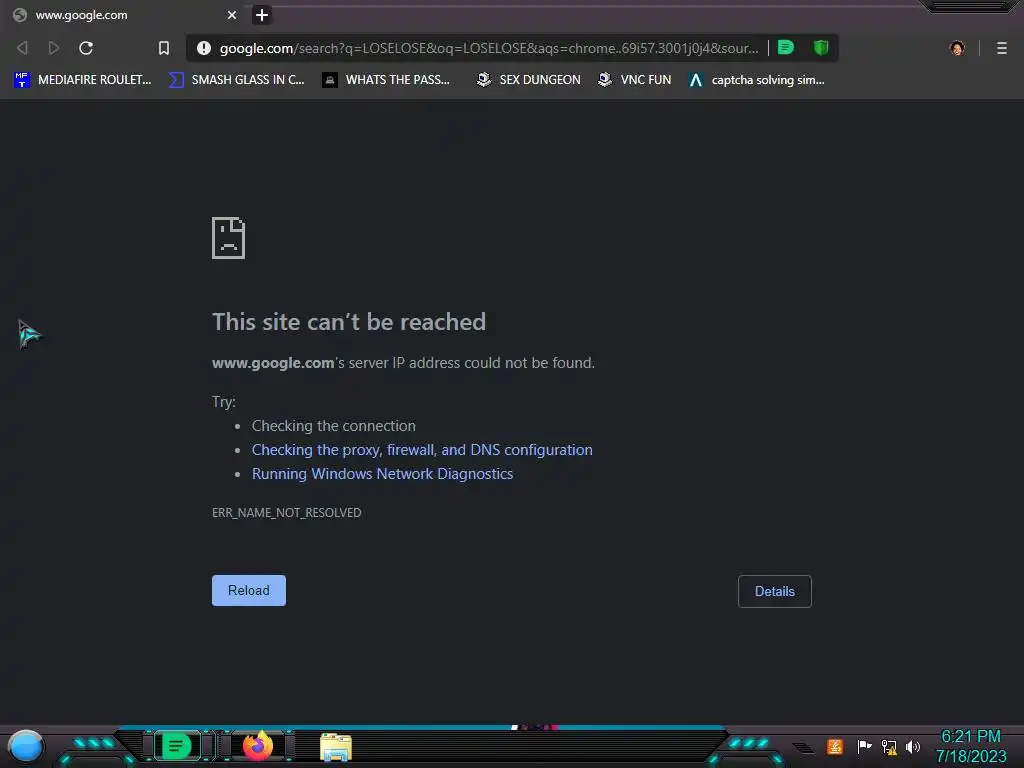1024x768 pixels.
Task: Click the address bar URL field
Action: click(x=488, y=48)
